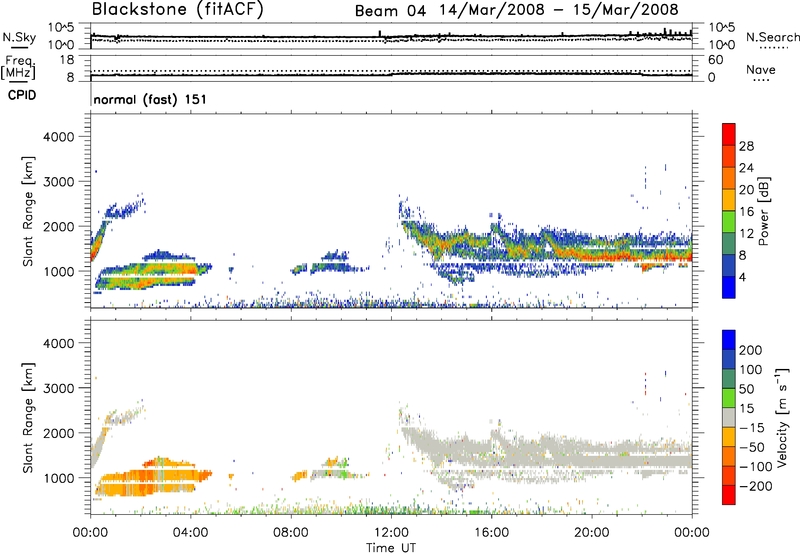The width and height of the screenshot is (800, 554).
Task: Click the date range "14/Mar/2008 - 15/Mar/2008"
Action: [559, 10]
